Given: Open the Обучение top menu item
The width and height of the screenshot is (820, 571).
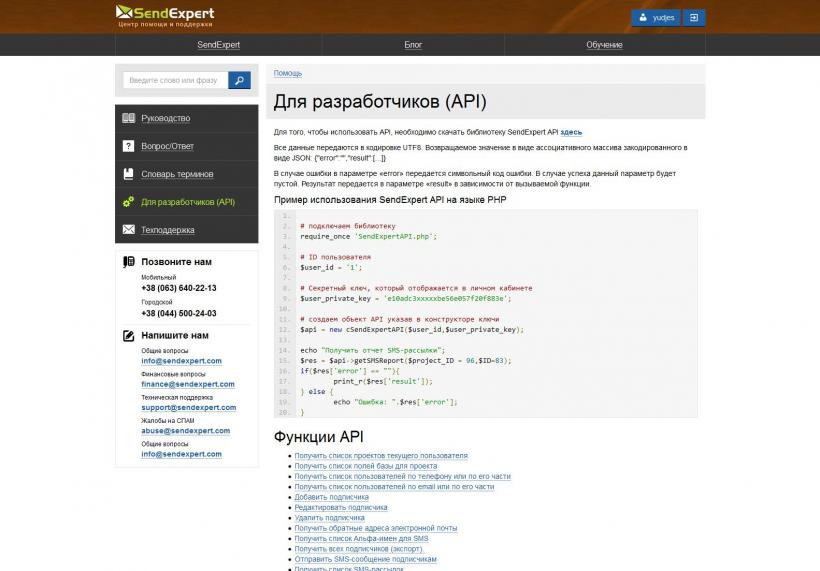Looking at the screenshot, I should [x=605, y=45].
